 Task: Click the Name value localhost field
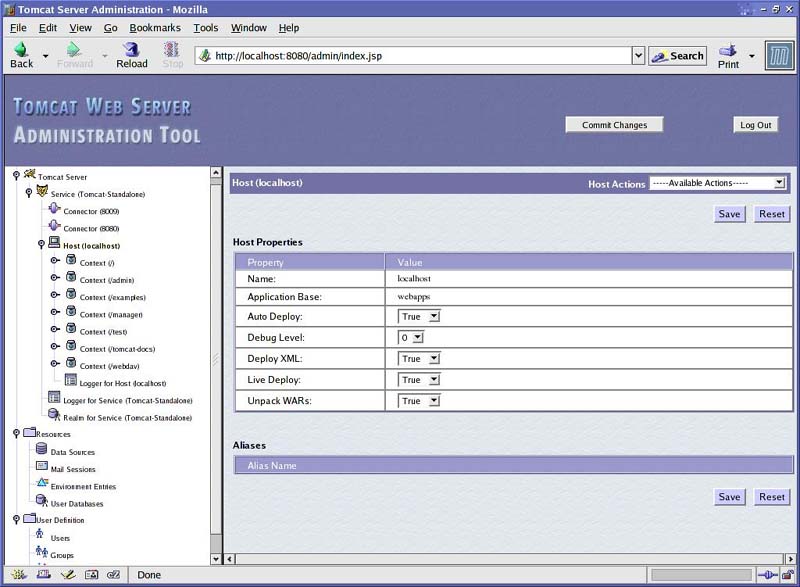(414, 279)
